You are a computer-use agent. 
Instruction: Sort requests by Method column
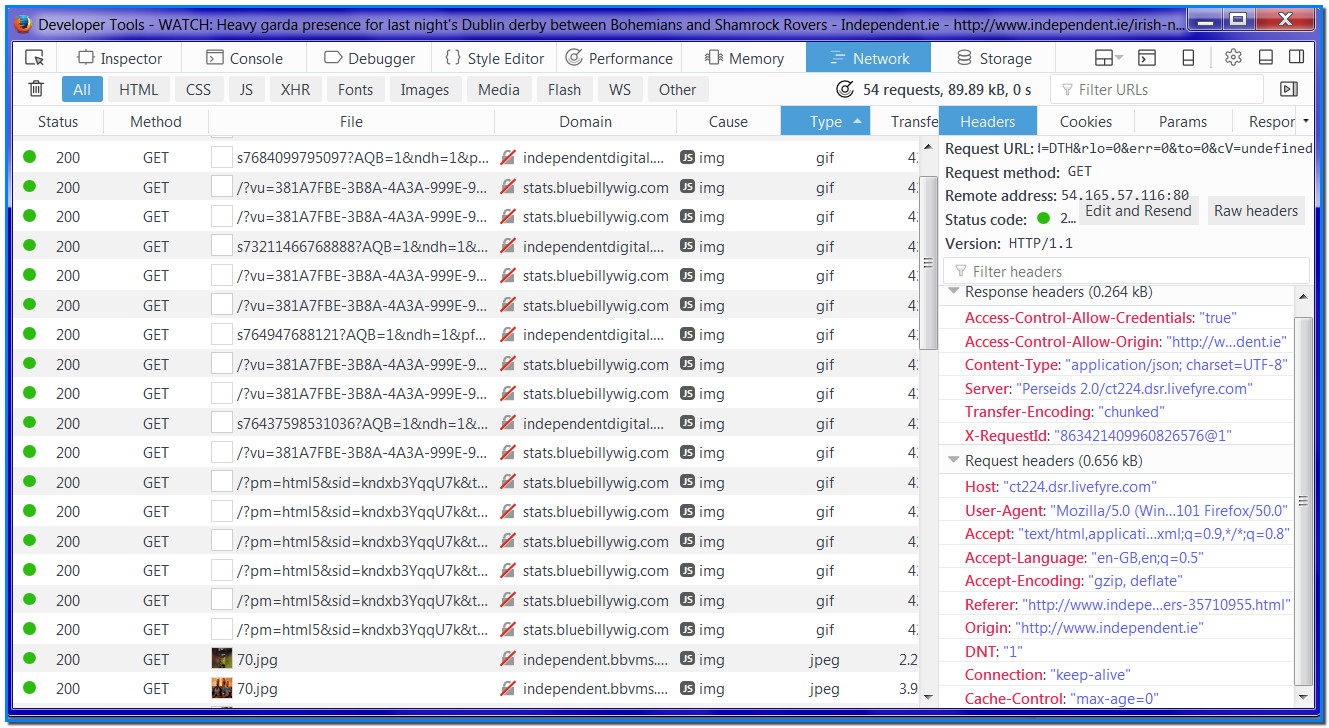(156, 122)
